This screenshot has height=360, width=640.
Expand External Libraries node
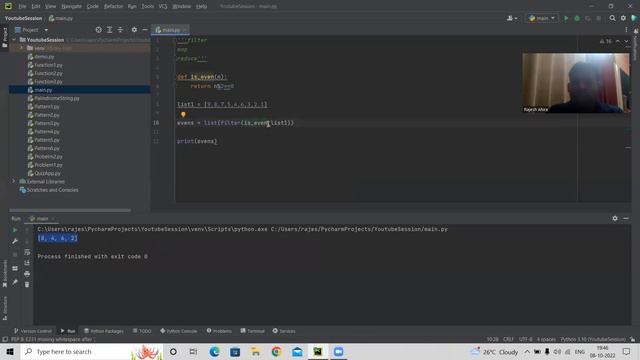[x=14, y=181]
